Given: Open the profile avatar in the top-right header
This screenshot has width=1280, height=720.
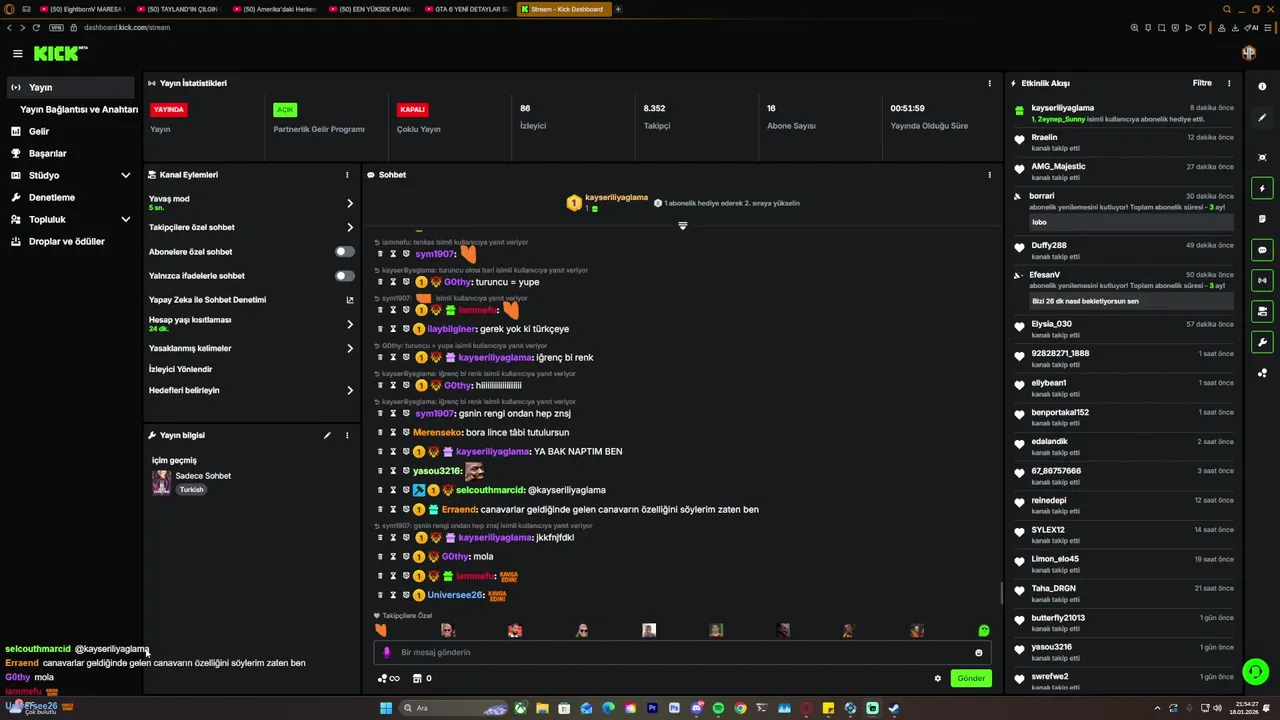Looking at the screenshot, I should click(1249, 53).
